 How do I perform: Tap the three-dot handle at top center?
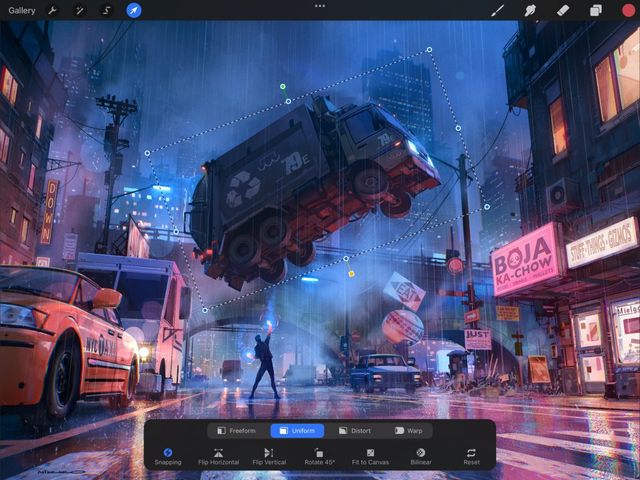tap(320, 6)
